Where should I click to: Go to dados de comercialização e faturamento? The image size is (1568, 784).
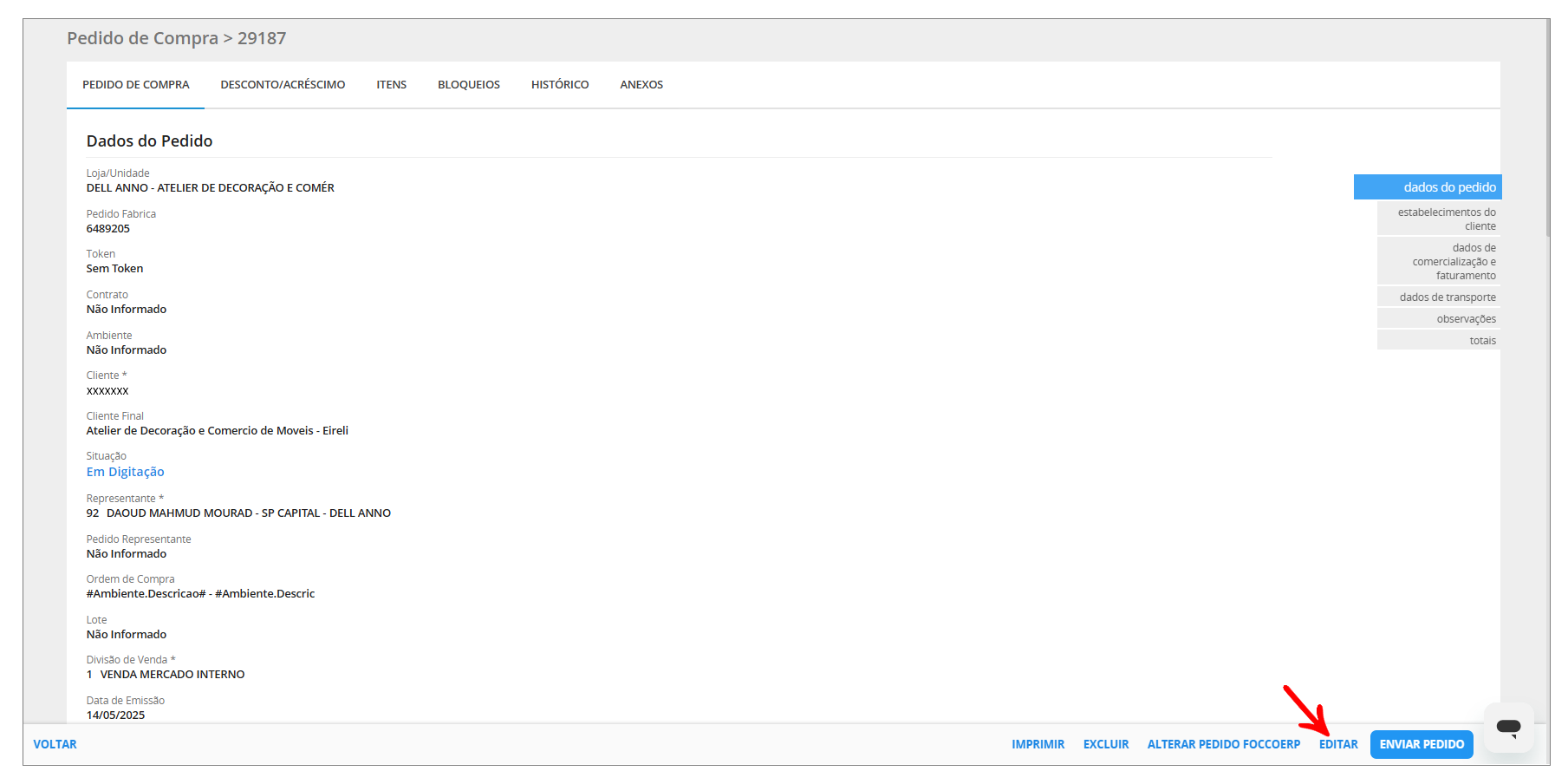pyautogui.click(x=1439, y=262)
